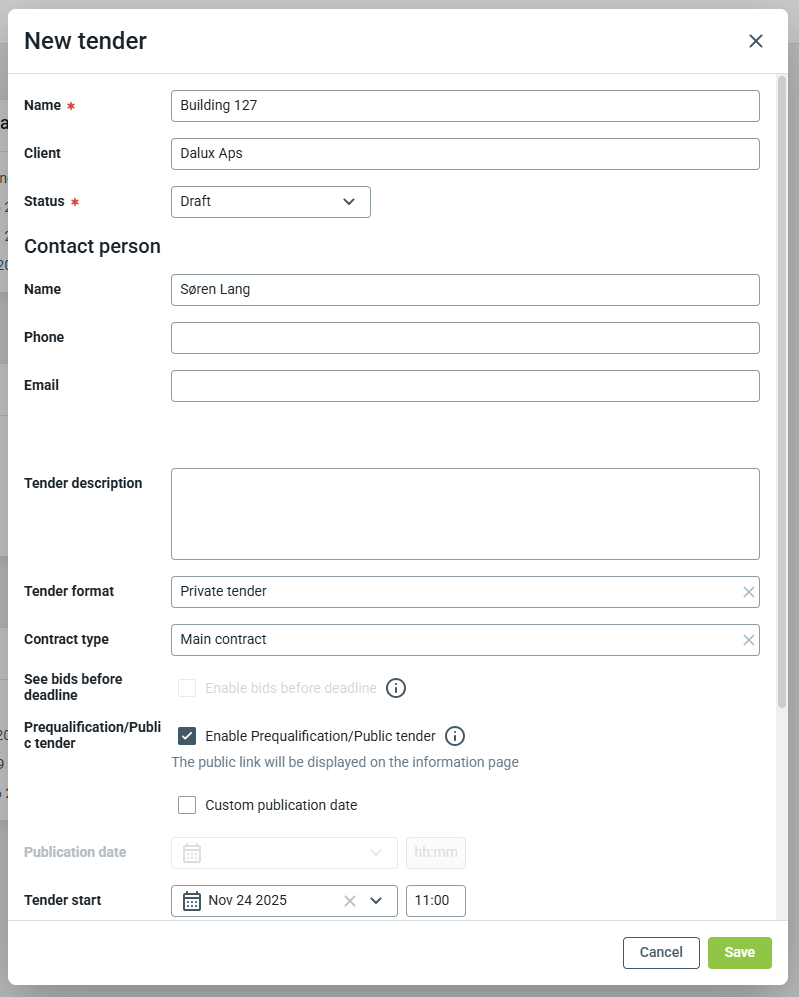This screenshot has width=799, height=997.
Task: Expand the Tender start date dropdown arrow
Action: pos(376,901)
